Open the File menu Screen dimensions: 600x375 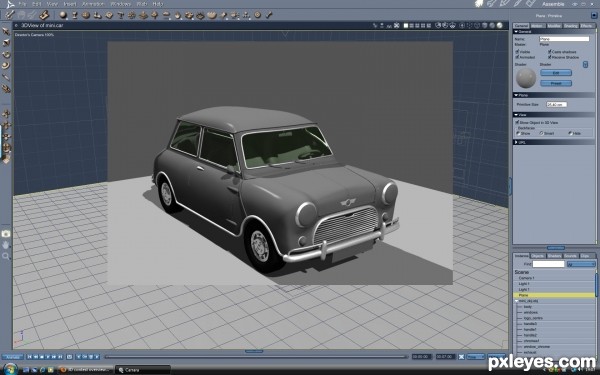(23, 4)
